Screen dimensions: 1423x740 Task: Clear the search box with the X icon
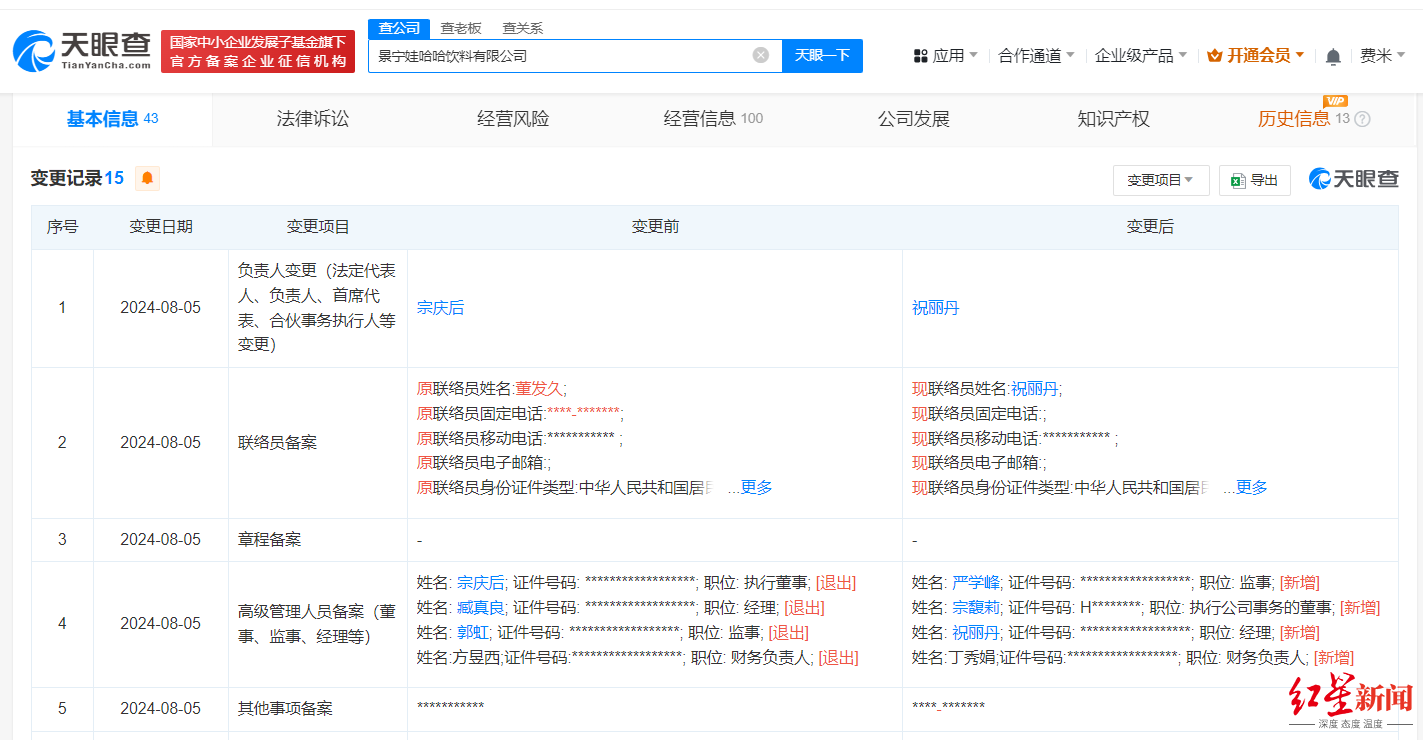[x=760, y=55]
